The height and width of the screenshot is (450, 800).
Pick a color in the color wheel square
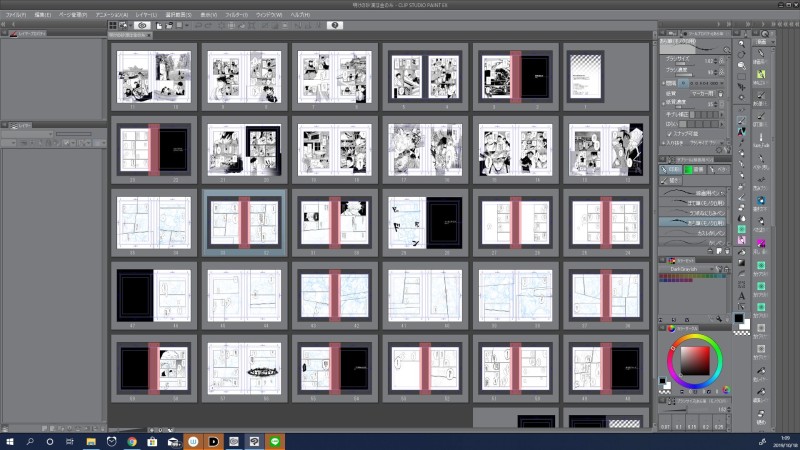pyautogui.click(x=695, y=360)
